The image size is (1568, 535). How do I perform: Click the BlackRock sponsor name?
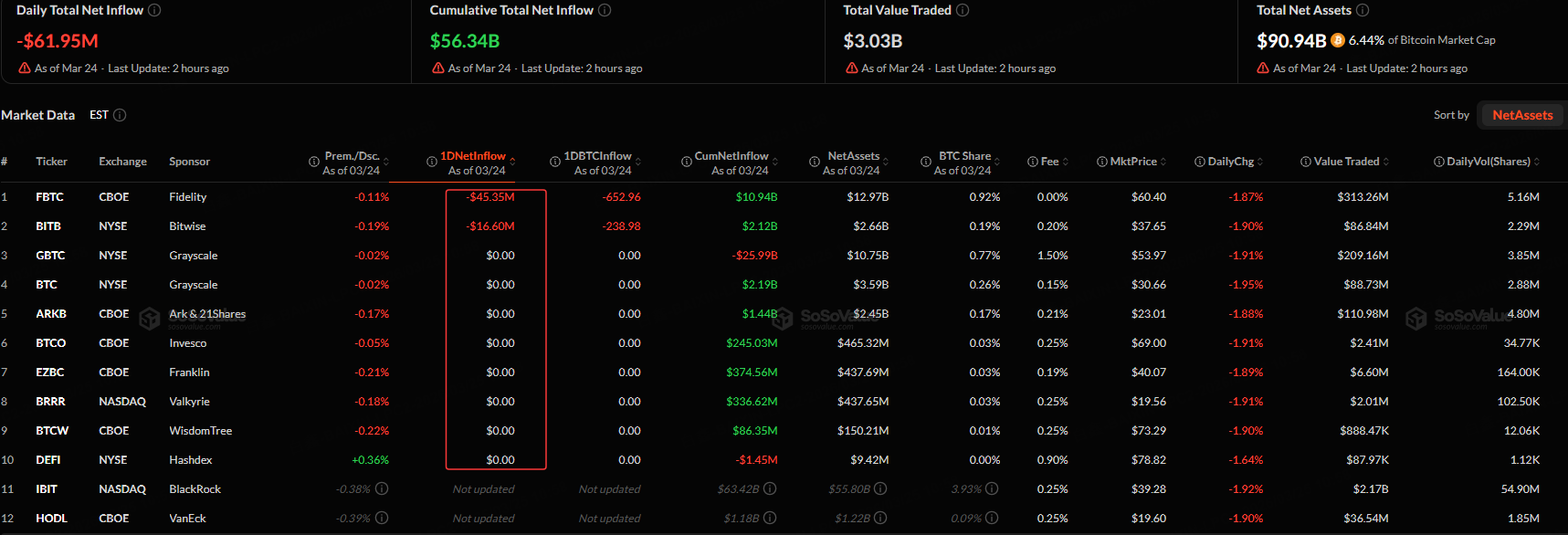tap(195, 489)
